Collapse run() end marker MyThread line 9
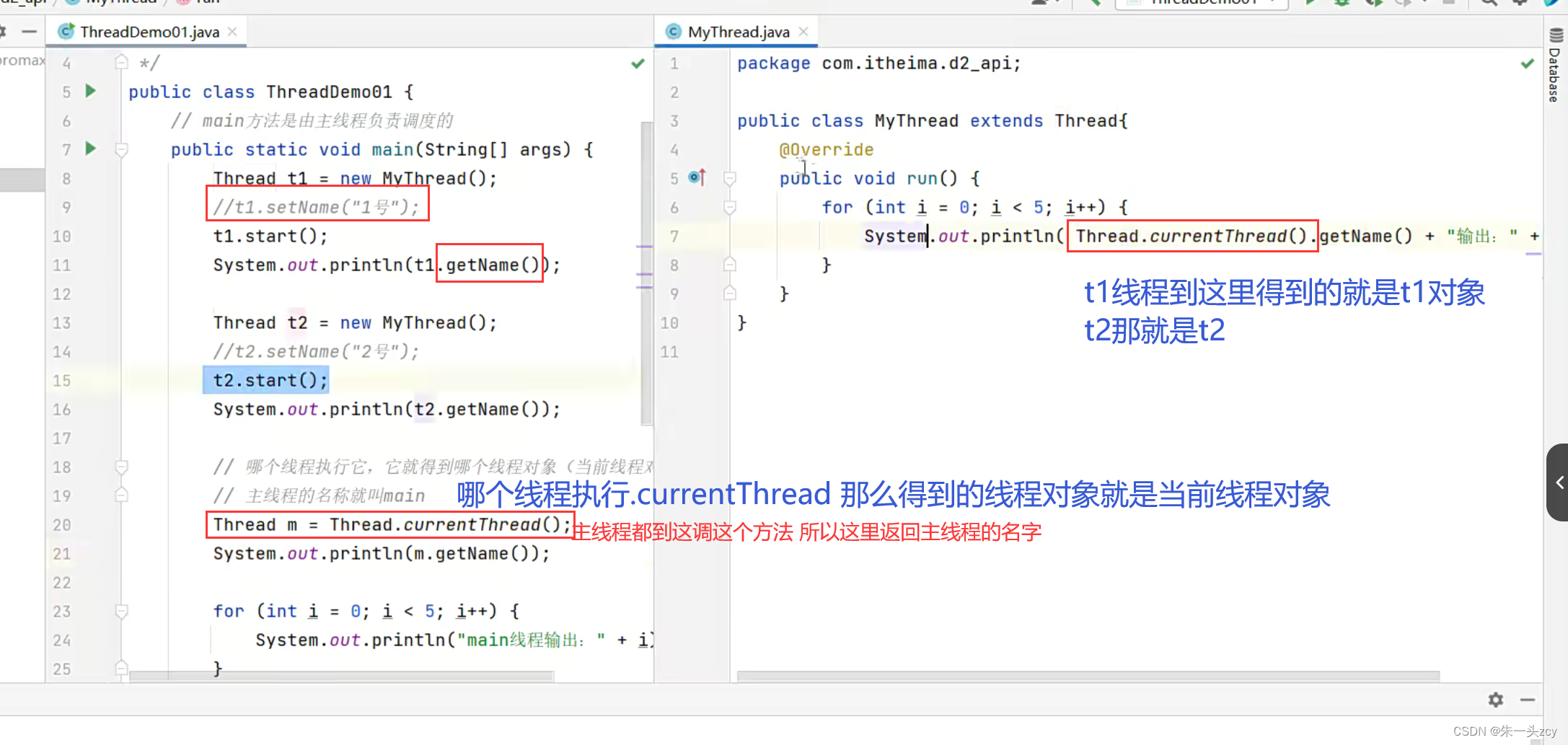1568x745 pixels. tap(730, 294)
